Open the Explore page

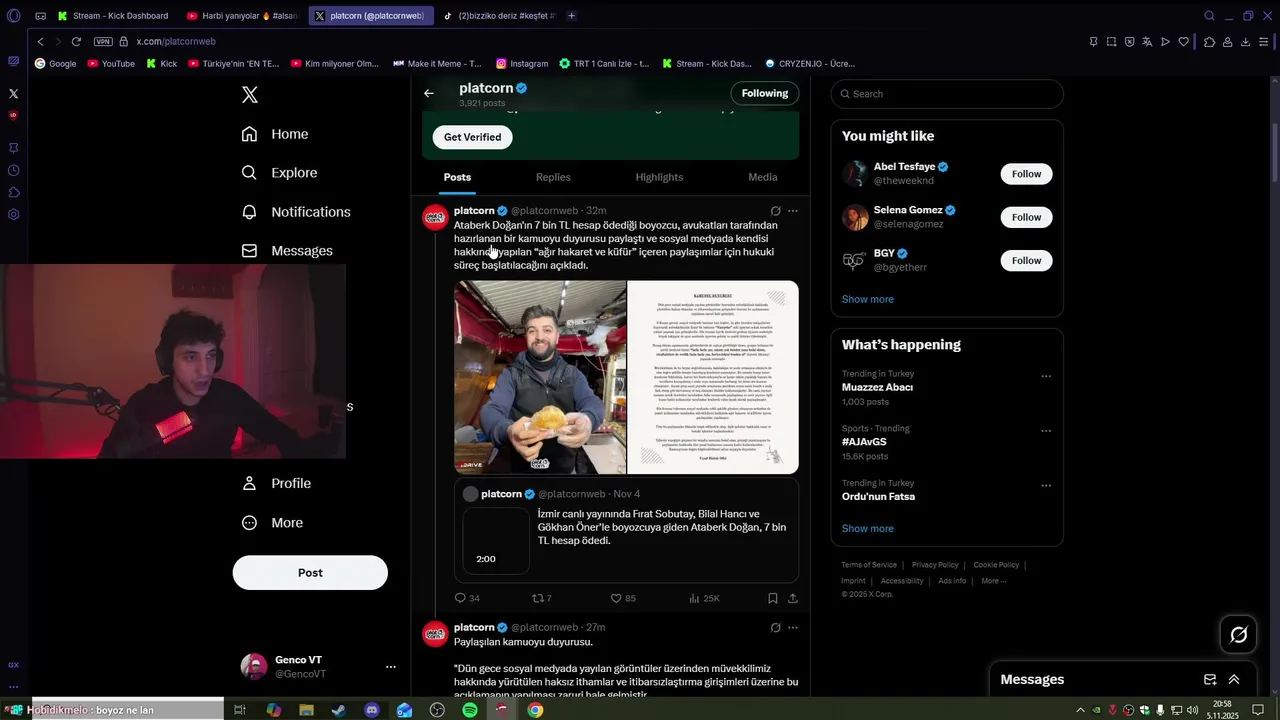279,173
